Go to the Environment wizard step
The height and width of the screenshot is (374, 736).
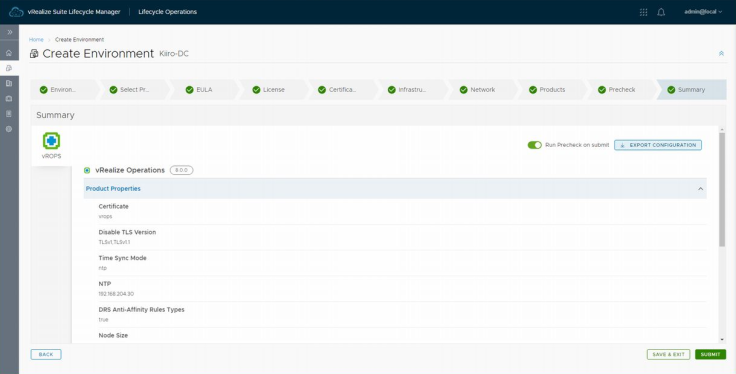[x=64, y=90]
